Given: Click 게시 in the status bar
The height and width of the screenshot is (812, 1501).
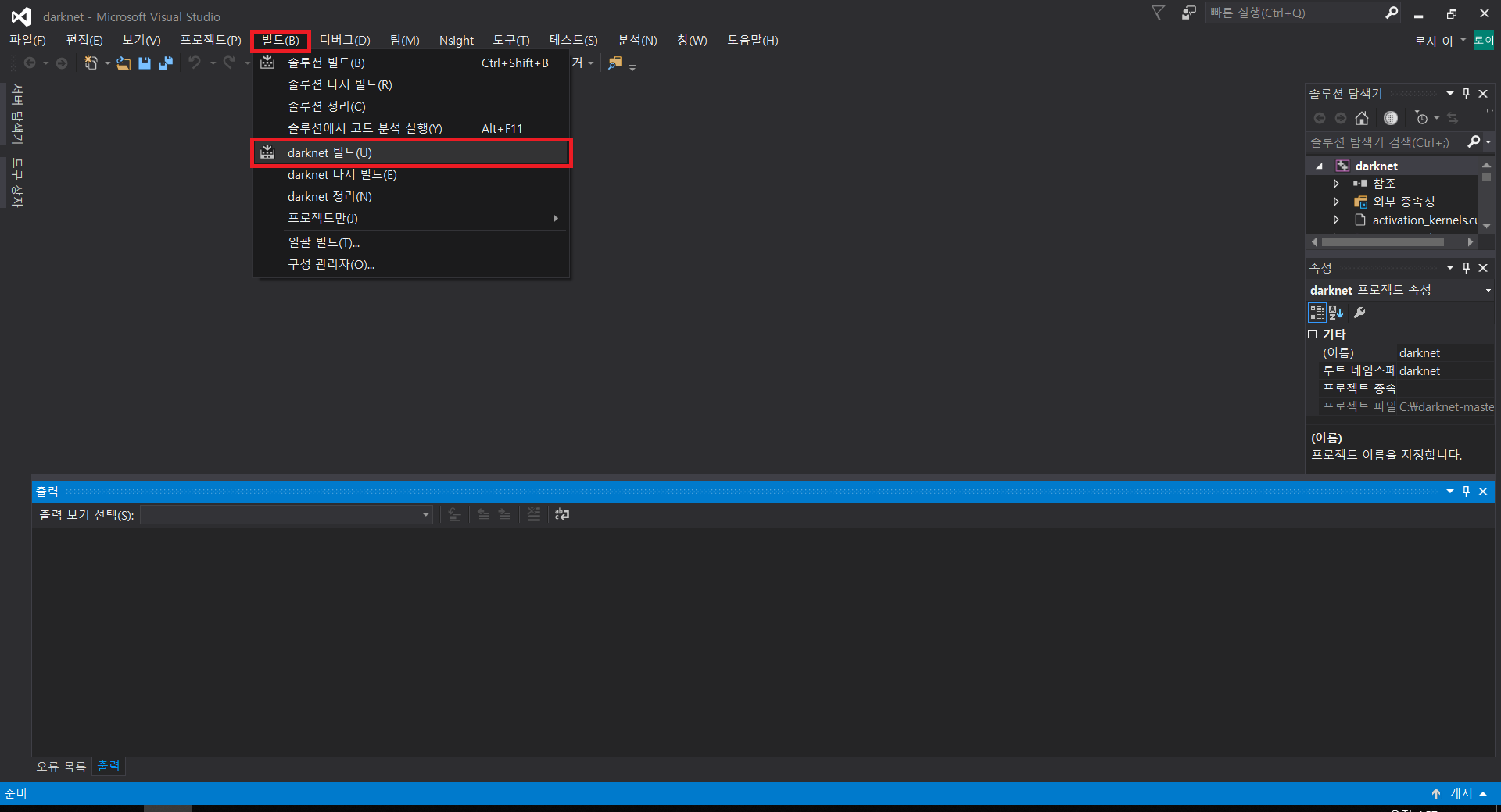Looking at the screenshot, I should pos(1460,793).
